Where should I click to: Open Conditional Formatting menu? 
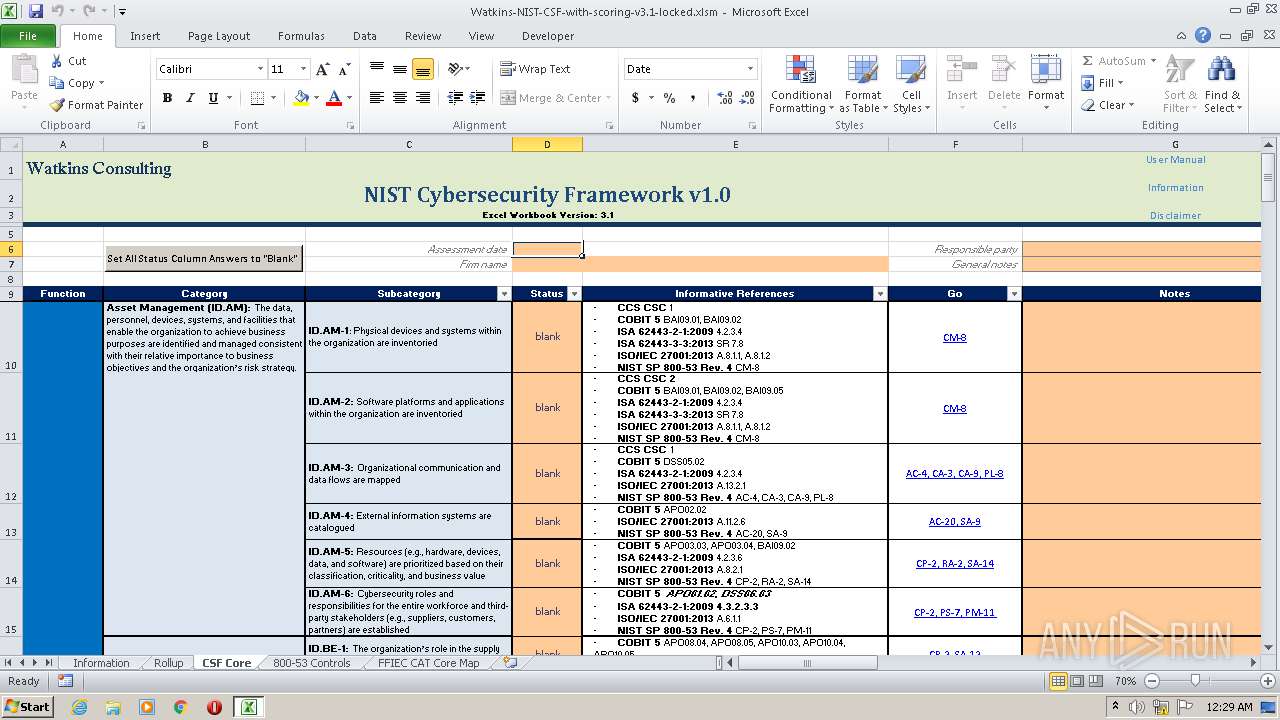[x=801, y=85]
